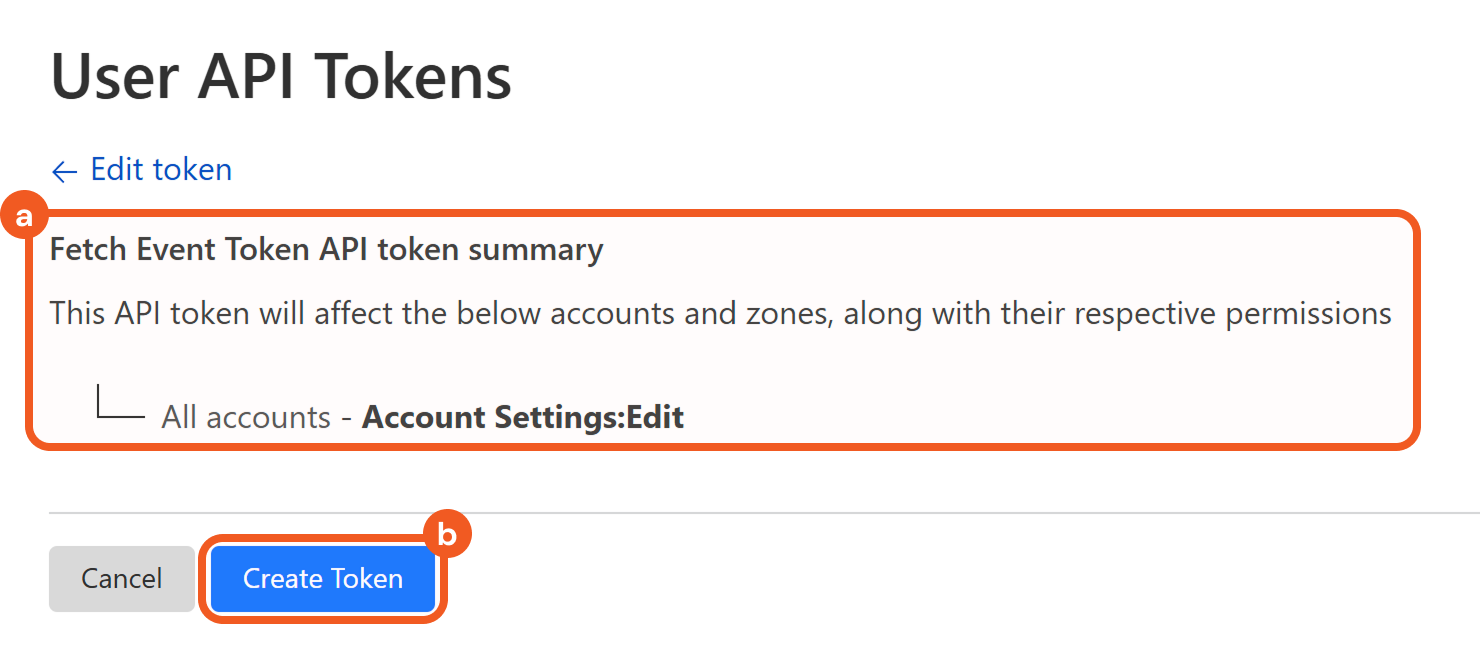
Task: Click the Fetch Event Token name in summary heading
Action: (x=180, y=249)
